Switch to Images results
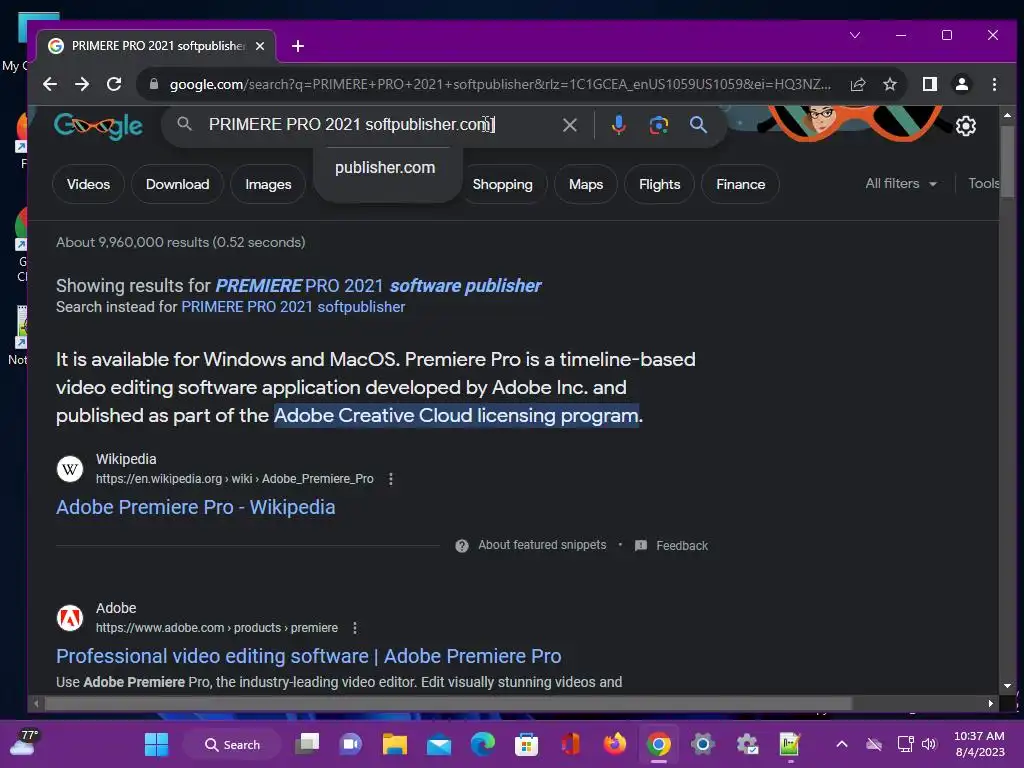The width and height of the screenshot is (1024, 768). [x=268, y=184]
